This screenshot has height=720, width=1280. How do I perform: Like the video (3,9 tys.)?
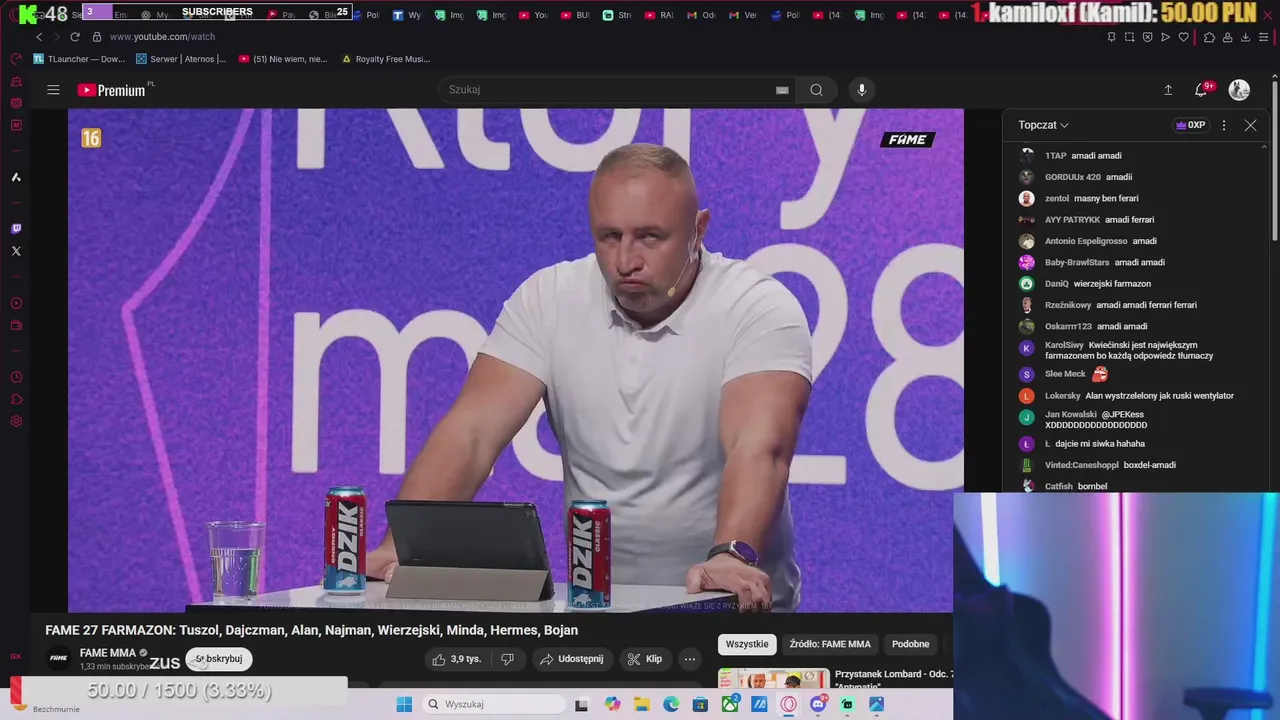click(x=456, y=659)
